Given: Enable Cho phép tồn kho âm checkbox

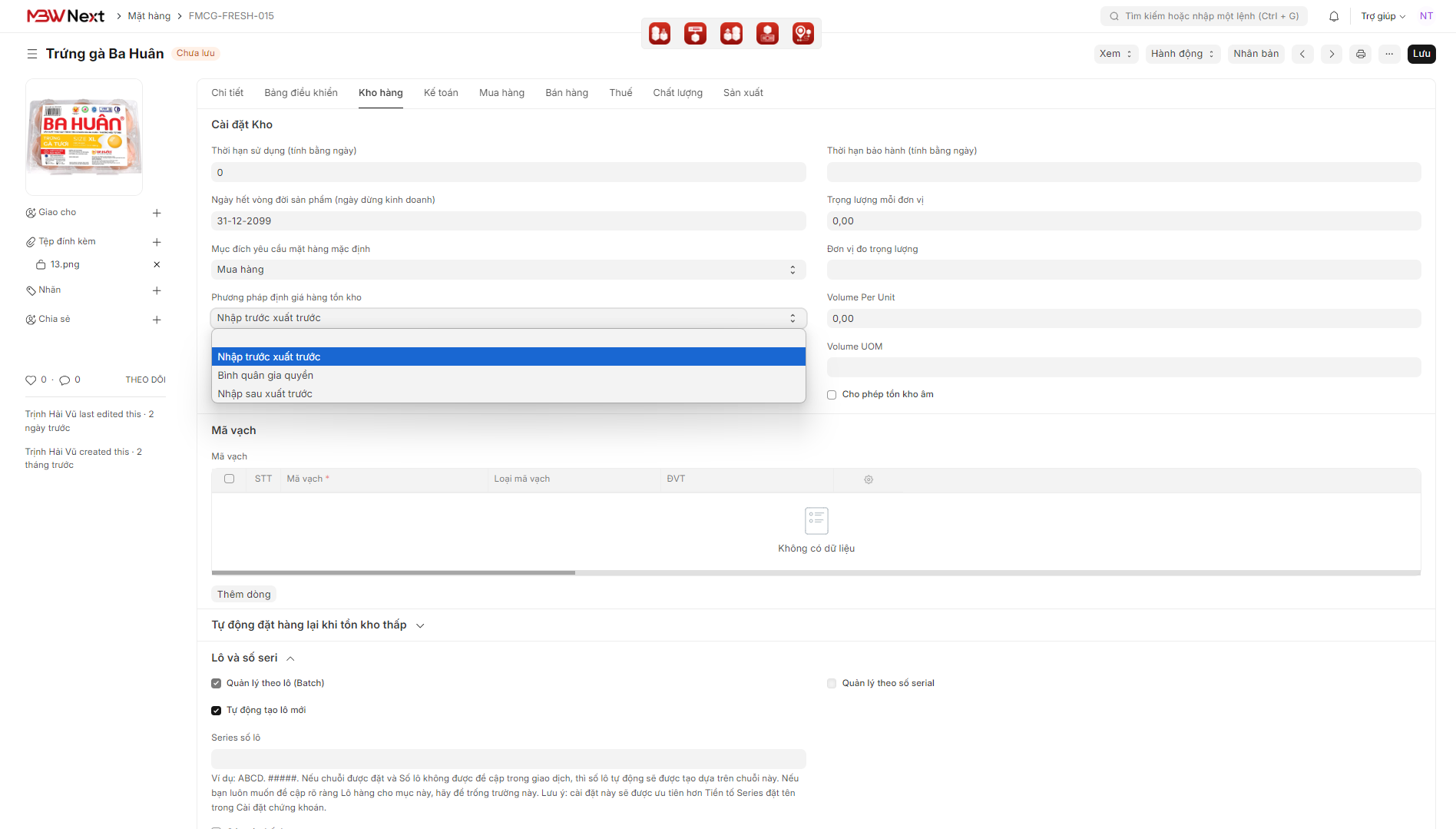Looking at the screenshot, I should click(x=832, y=395).
